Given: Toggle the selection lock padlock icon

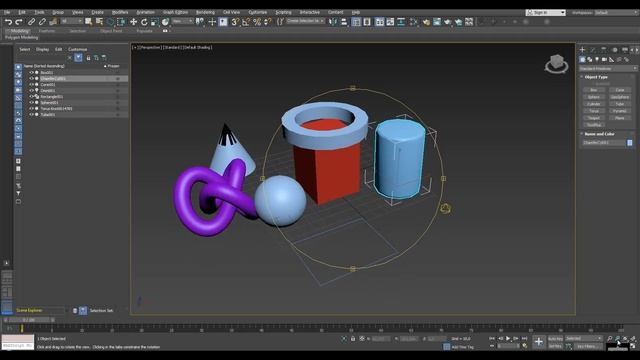Looking at the screenshot, I should [x=353, y=339].
